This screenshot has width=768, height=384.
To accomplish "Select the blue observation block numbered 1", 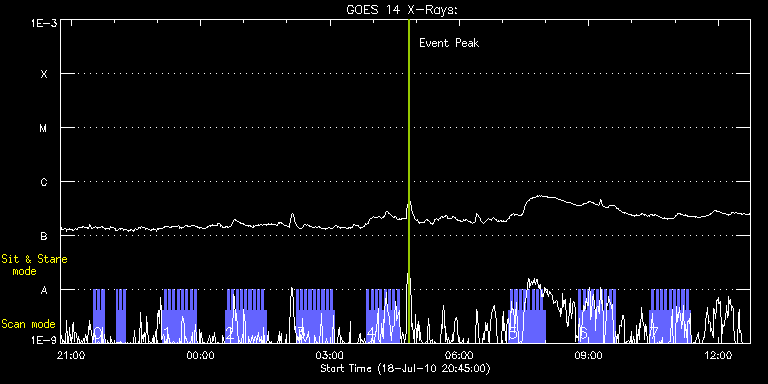I will pos(179,316).
